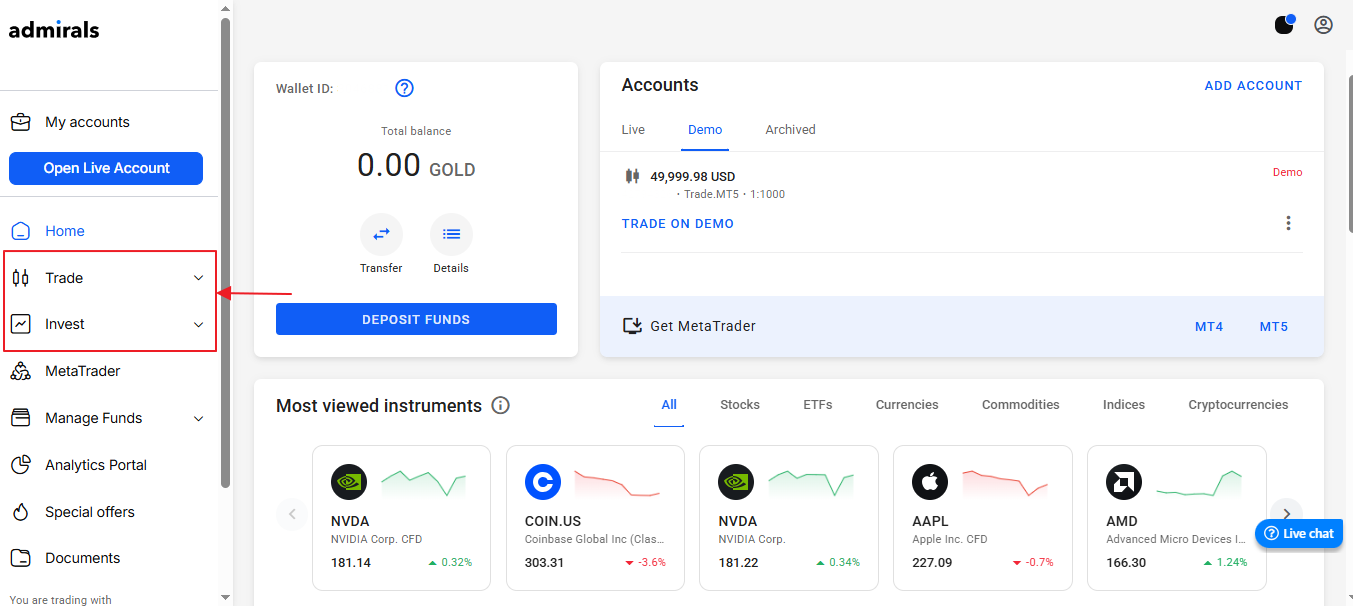Screen dimensions: 1353x606
Task: Click the Trade candlestick icon
Action: [20, 278]
